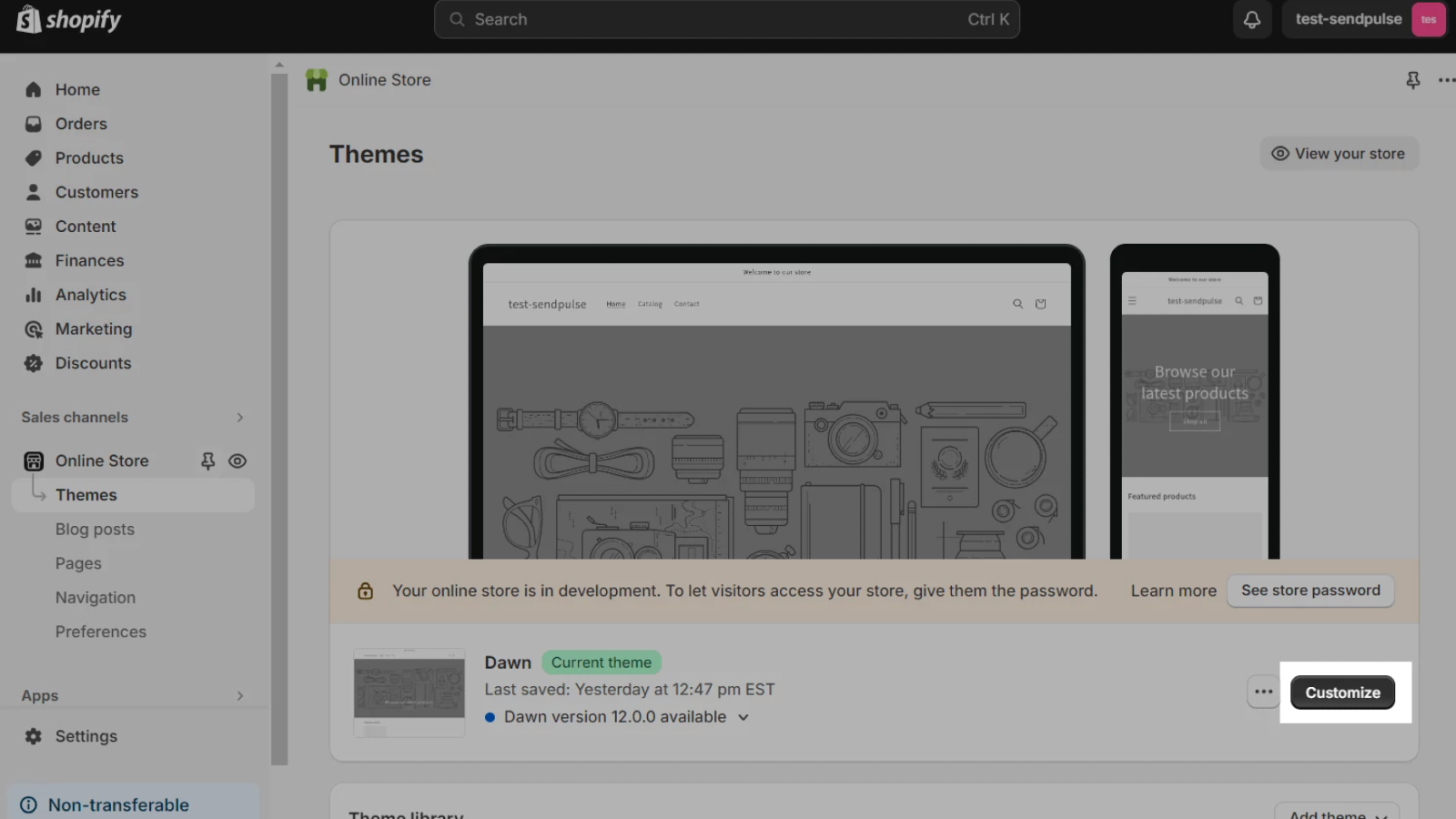Click the Customize button
Screen dimensions: 1456x819
coord(1342,693)
